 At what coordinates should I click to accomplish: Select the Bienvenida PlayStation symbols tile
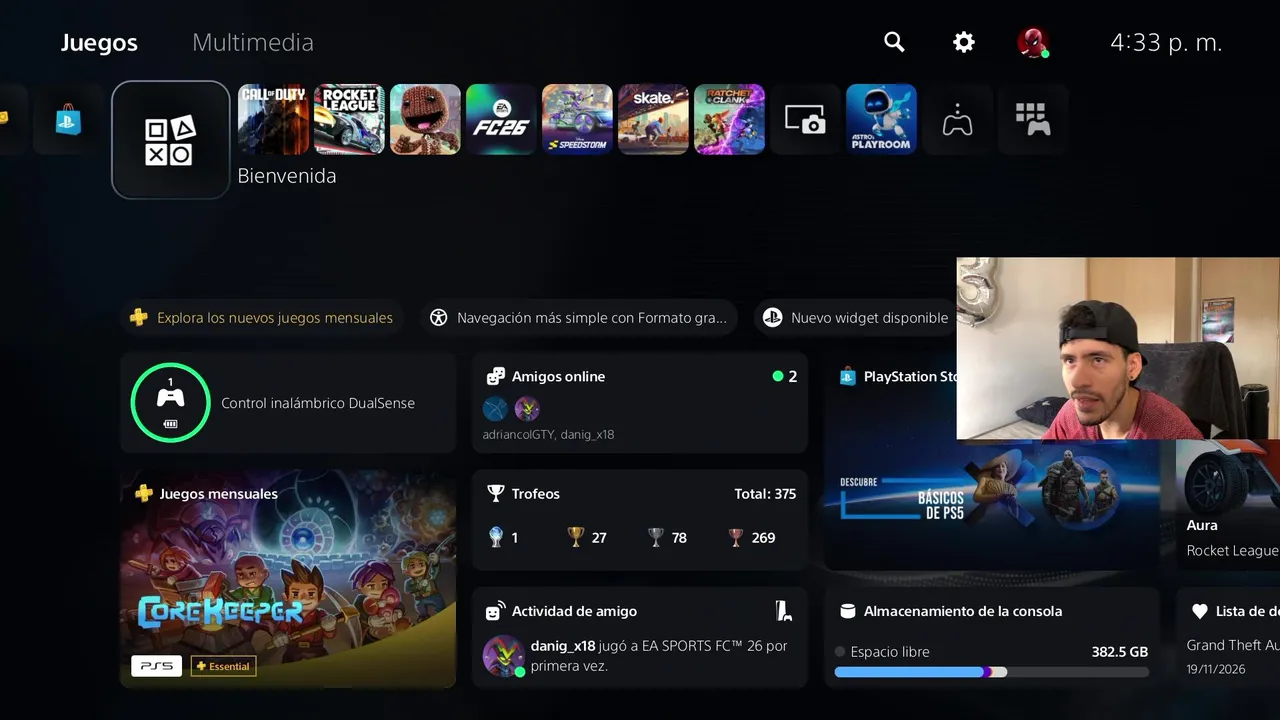click(171, 140)
